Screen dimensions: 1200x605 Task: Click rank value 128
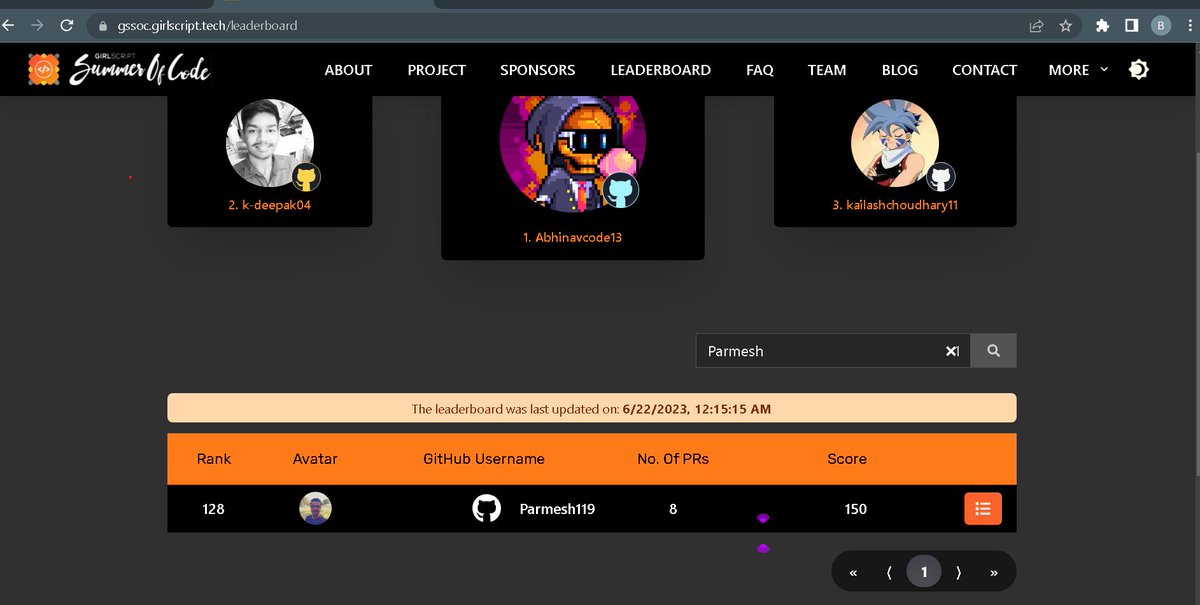(213, 509)
